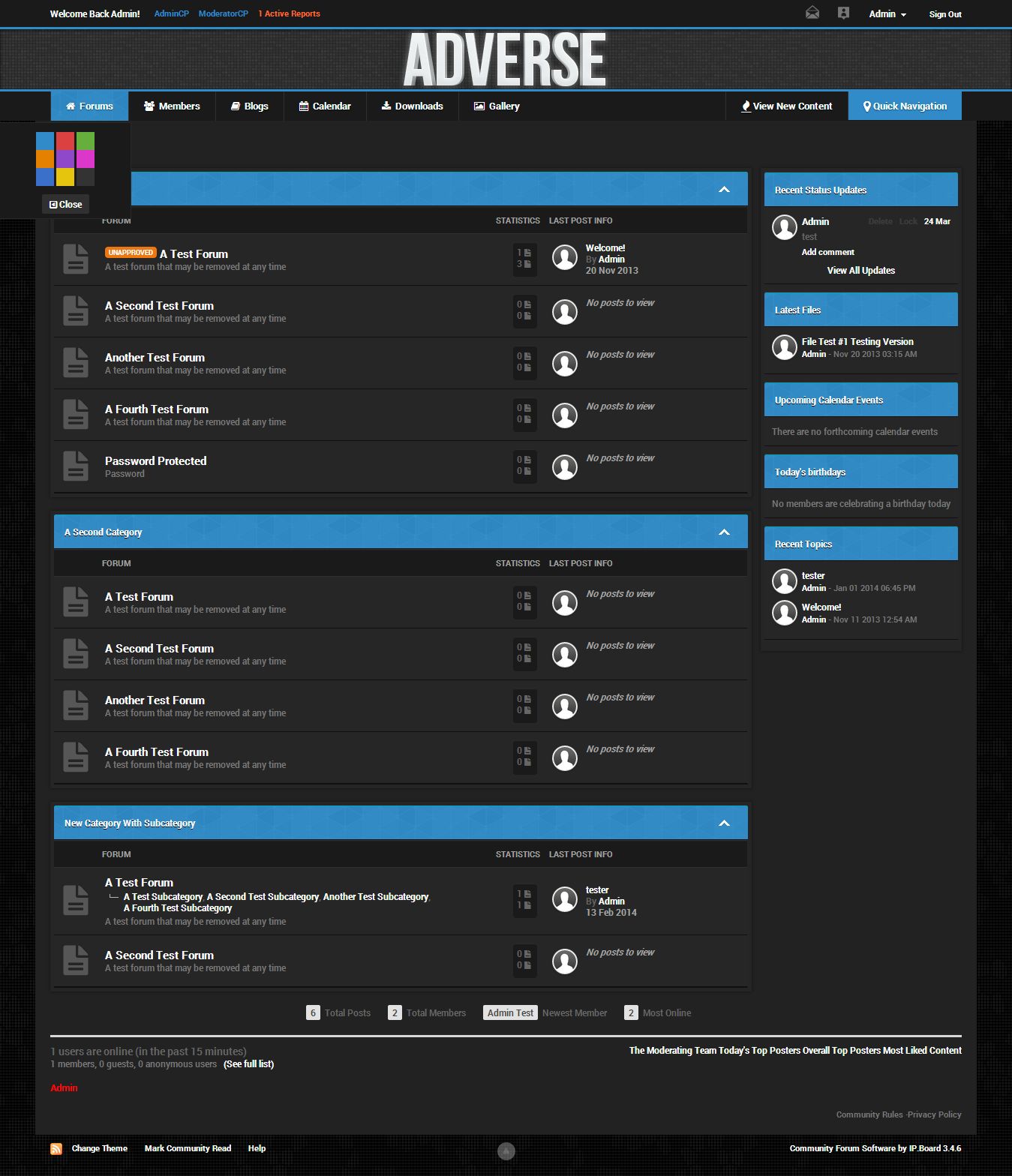
Task: Open Quick Navigation menu
Action: [905, 106]
